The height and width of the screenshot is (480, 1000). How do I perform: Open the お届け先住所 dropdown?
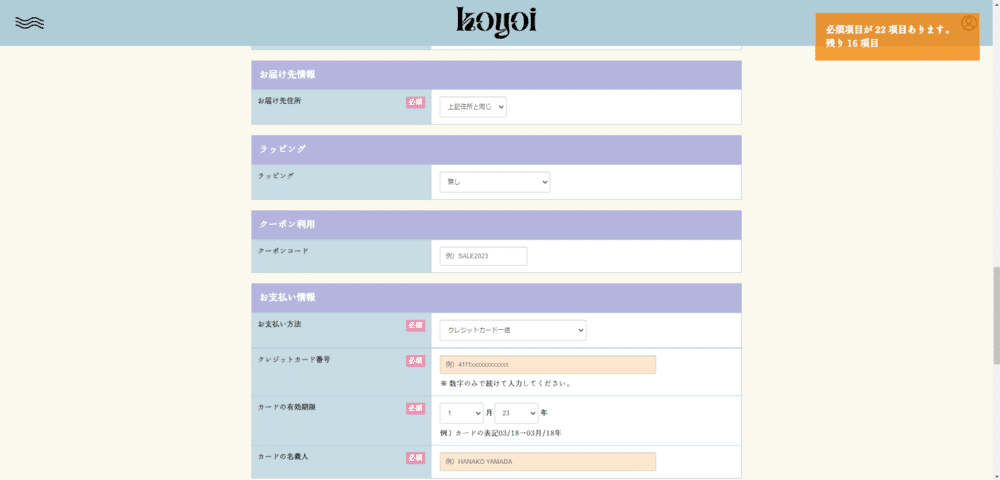tap(473, 107)
